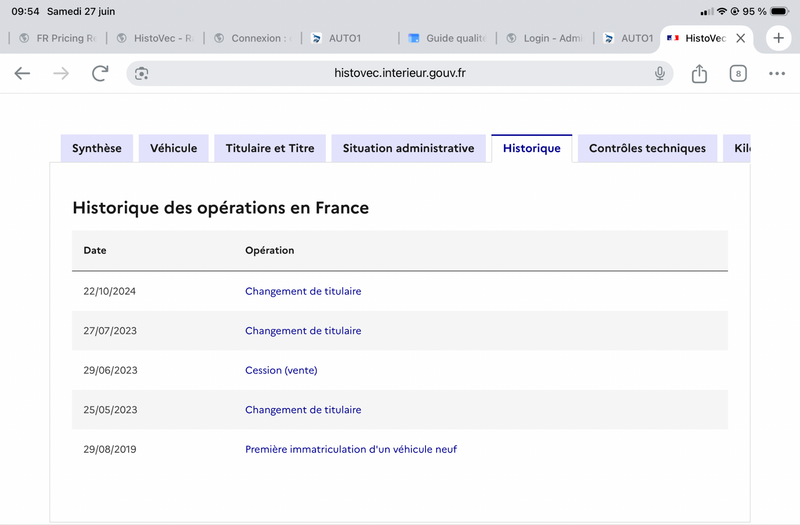Switch to the first AUTO1 browser tab
The height and width of the screenshot is (525, 800).
(x=350, y=38)
